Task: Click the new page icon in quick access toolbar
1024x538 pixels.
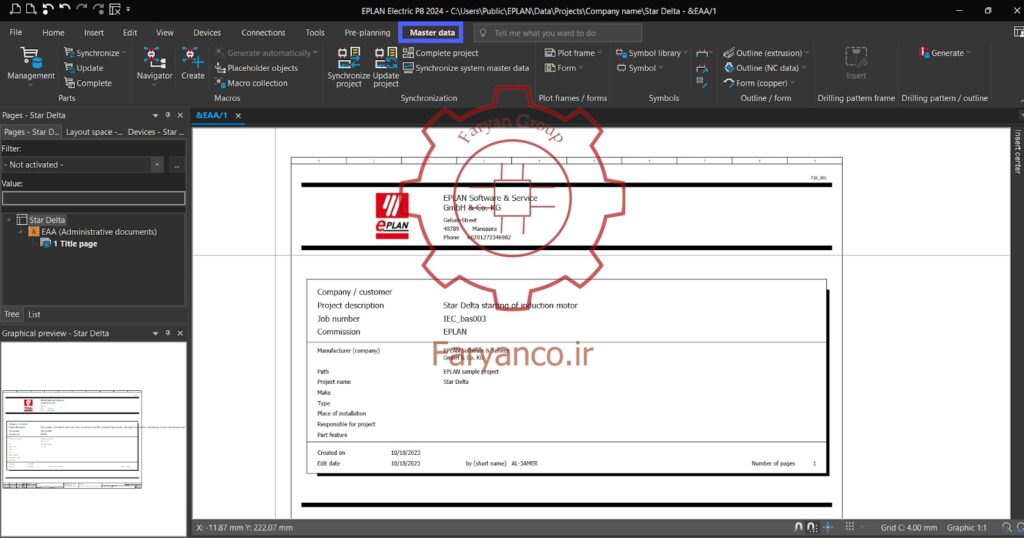Action: click(x=31, y=9)
